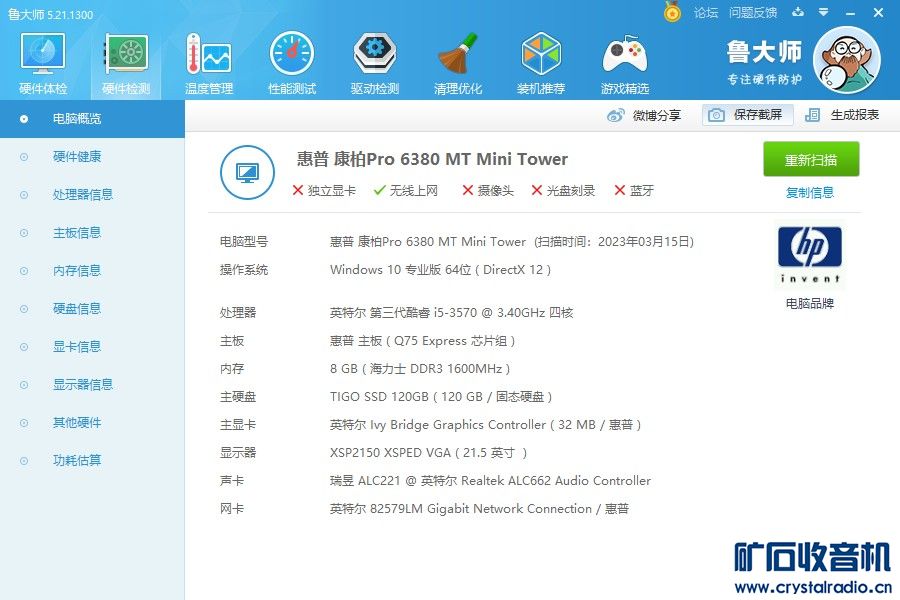
Task: Click the 鲁大师 5.21.1300 title text
Action: (51, 14)
